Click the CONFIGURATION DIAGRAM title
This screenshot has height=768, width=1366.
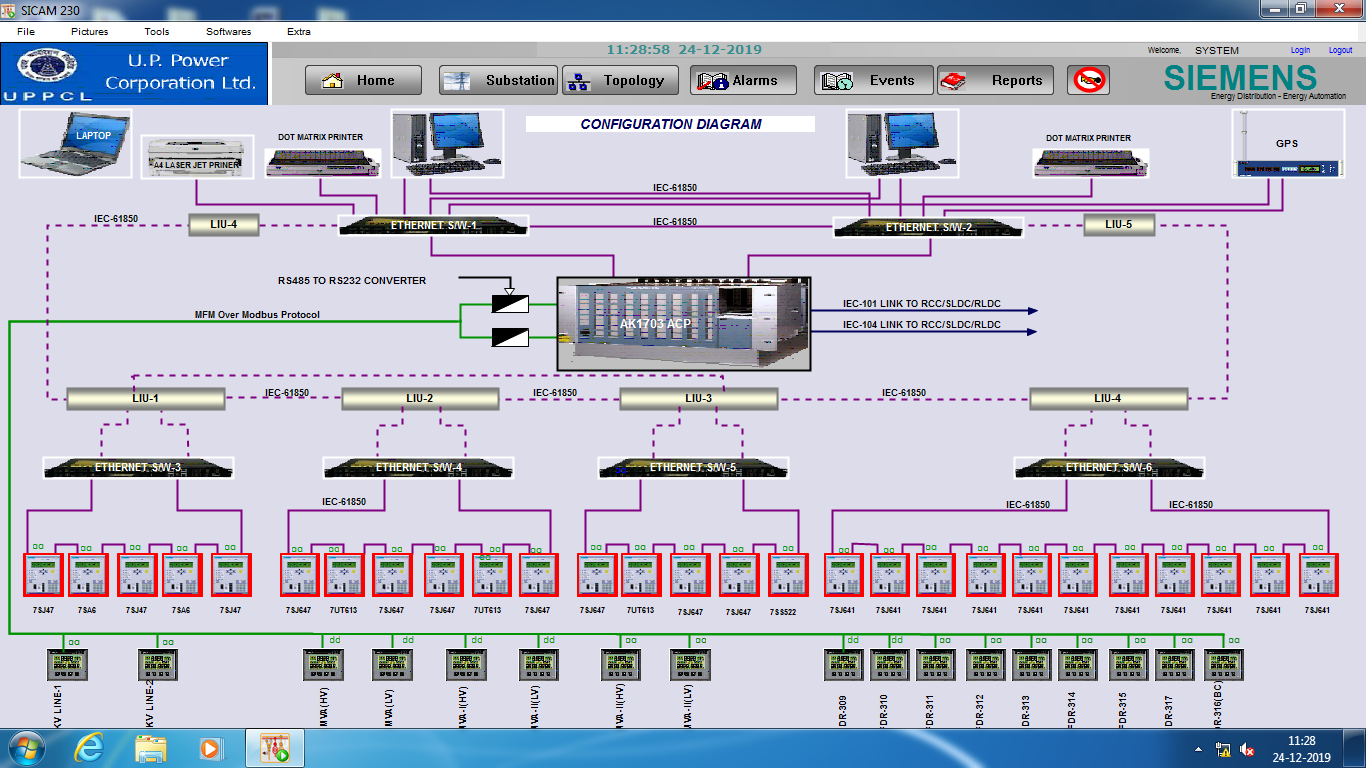tap(671, 125)
